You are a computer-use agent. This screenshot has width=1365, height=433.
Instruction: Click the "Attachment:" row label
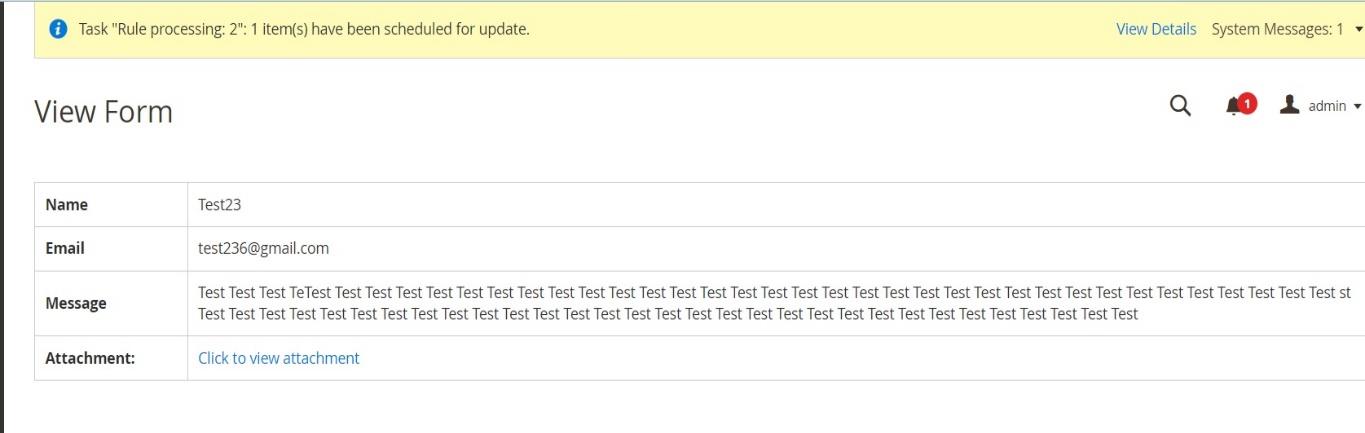(x=90, y=358)
